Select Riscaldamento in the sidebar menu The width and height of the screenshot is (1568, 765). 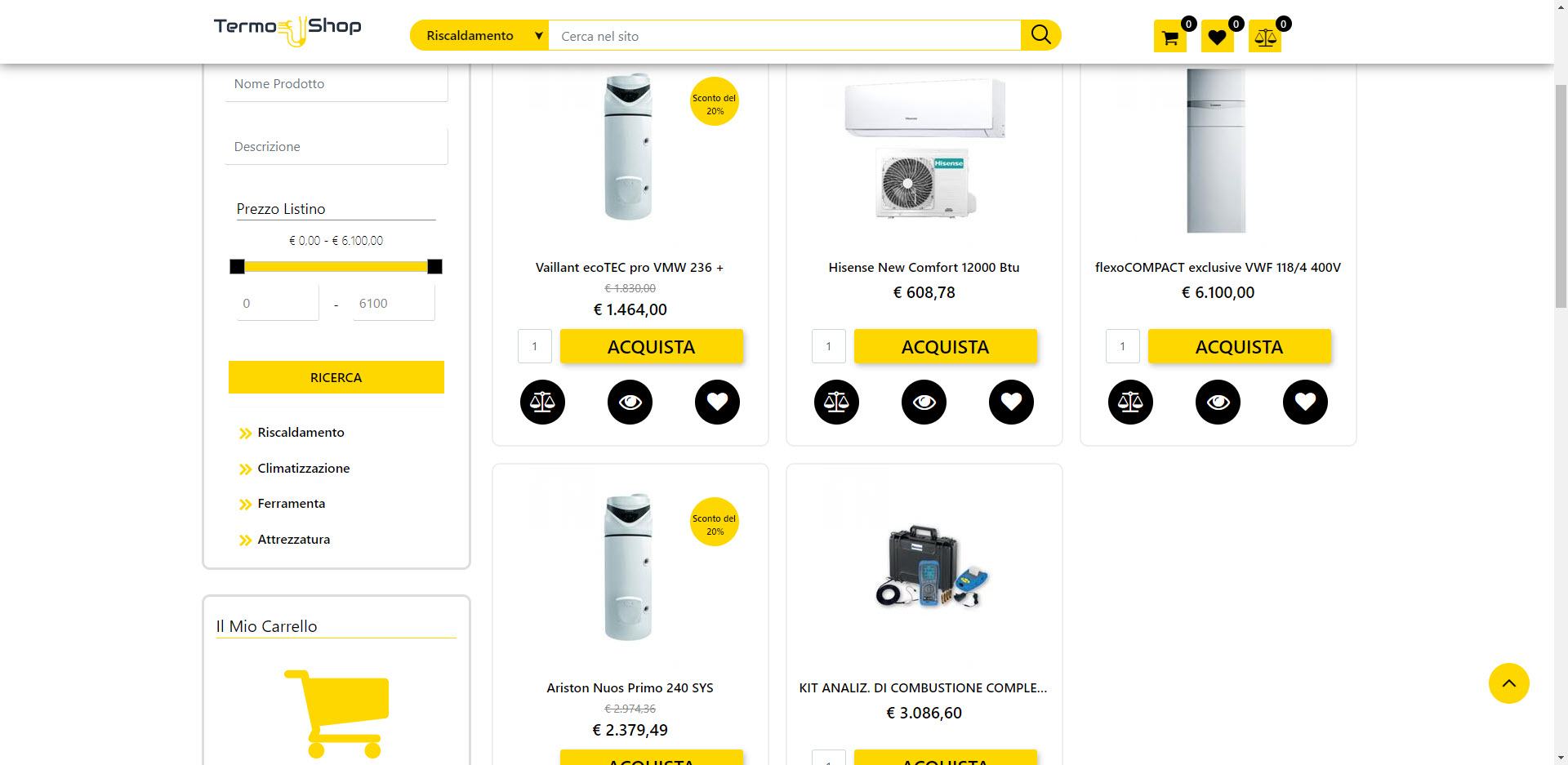point(301,433)
